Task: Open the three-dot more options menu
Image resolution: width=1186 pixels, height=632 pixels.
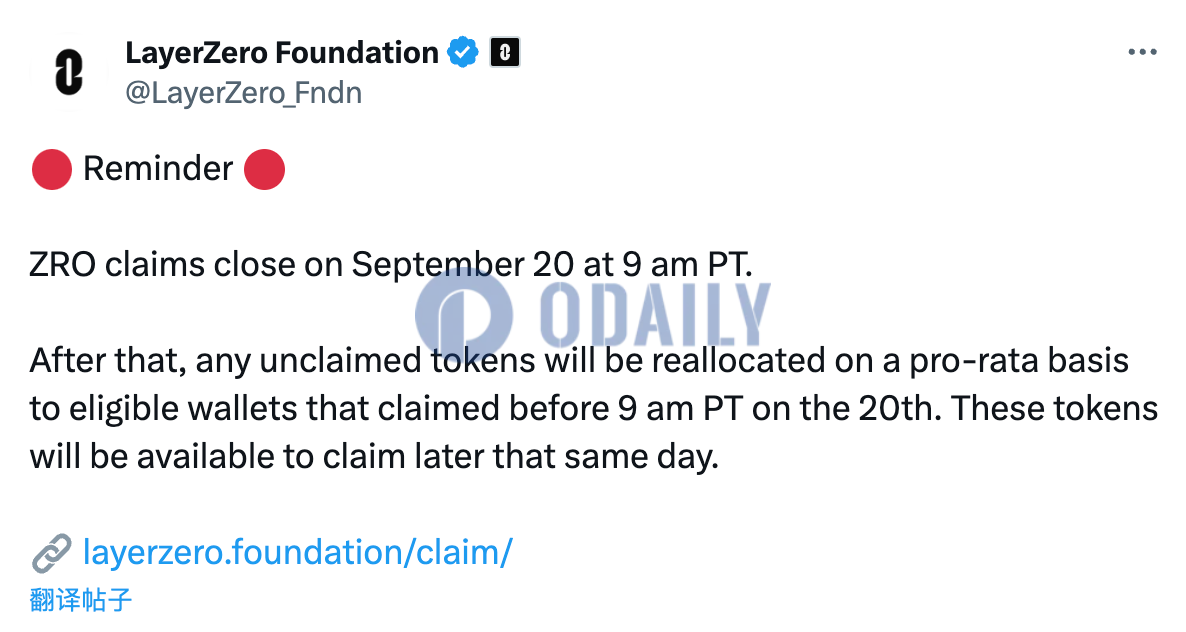Action: coord(1142,53)
